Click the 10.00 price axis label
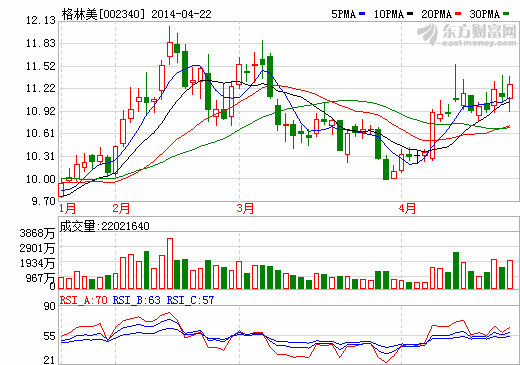520x365 pixels. coord(41,179)
